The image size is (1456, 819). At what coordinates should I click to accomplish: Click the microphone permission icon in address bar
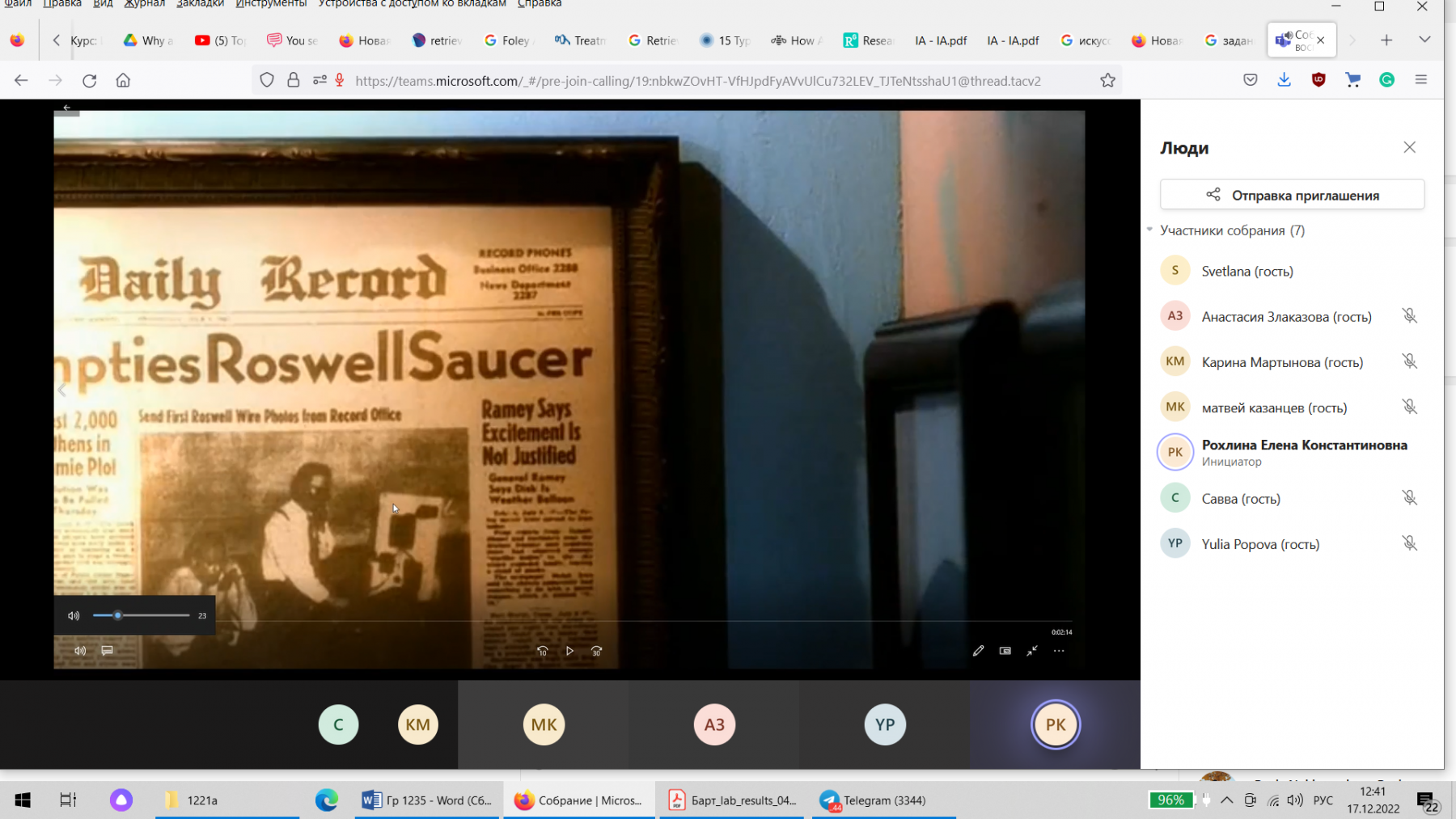[340, 80]
